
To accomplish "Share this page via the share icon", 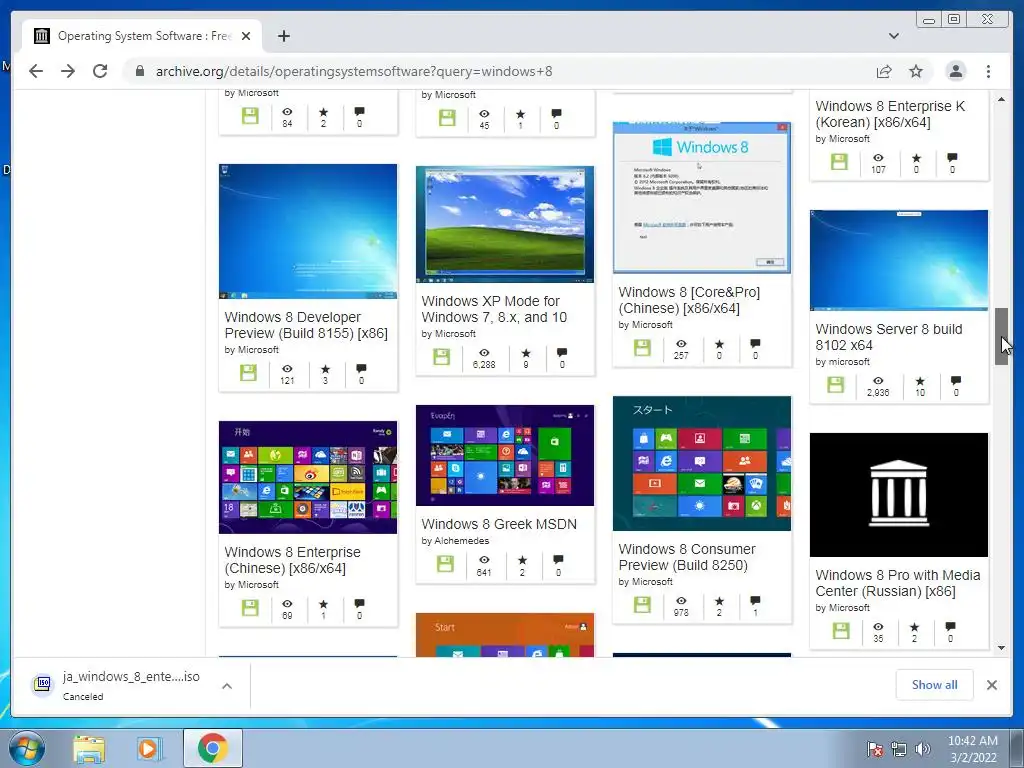I will pyautogui.click(x=884, y=71).
